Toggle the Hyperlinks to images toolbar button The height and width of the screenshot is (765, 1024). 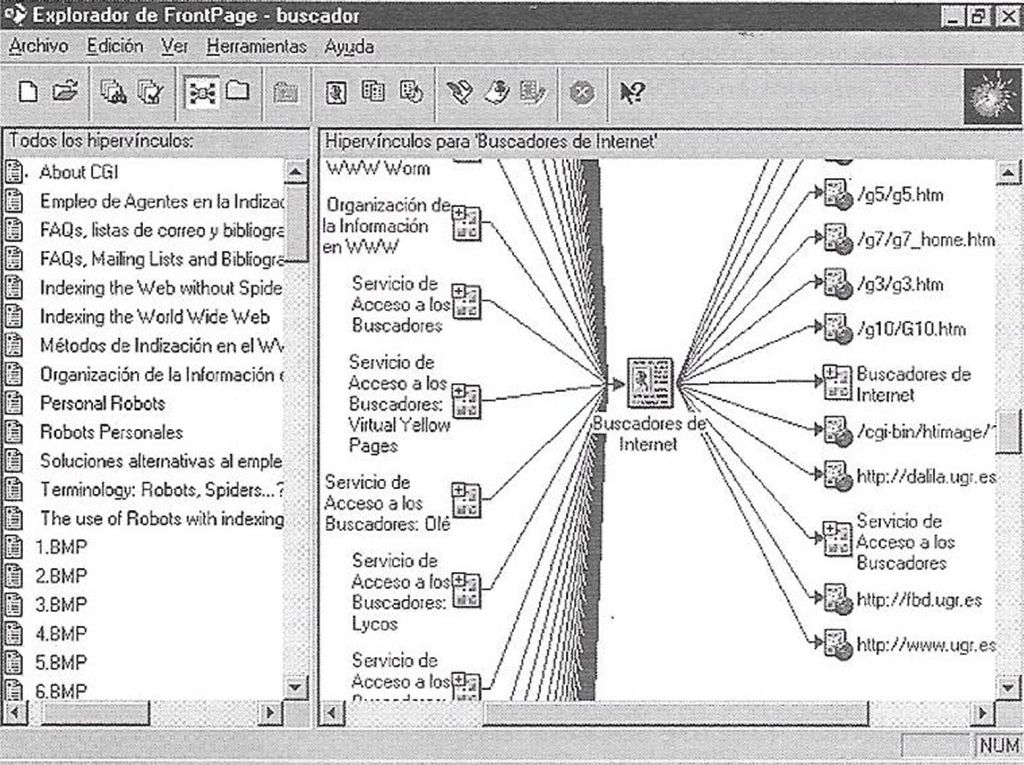[336, 93]
